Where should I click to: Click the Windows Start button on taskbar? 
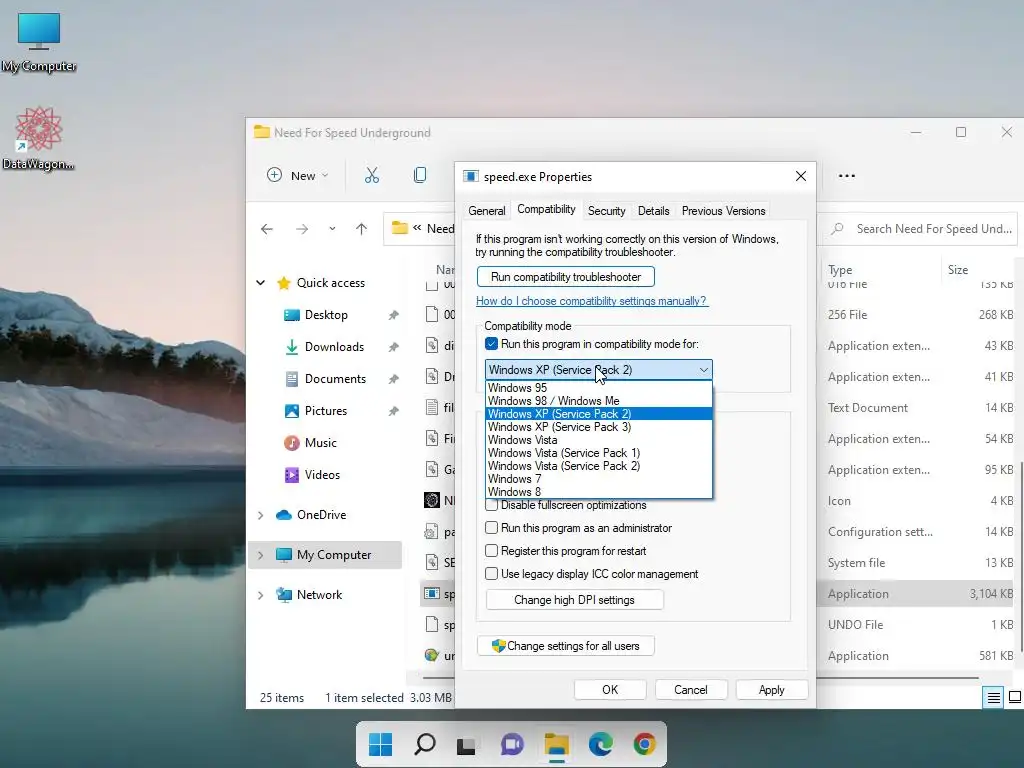tap(380, 744)
